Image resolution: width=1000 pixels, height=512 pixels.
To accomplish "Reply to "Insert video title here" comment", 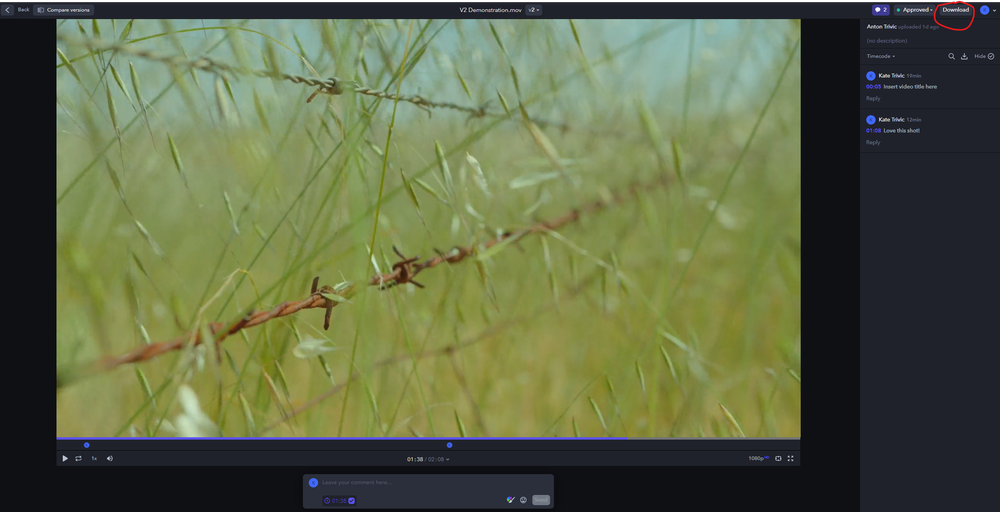I will [873, 98].
